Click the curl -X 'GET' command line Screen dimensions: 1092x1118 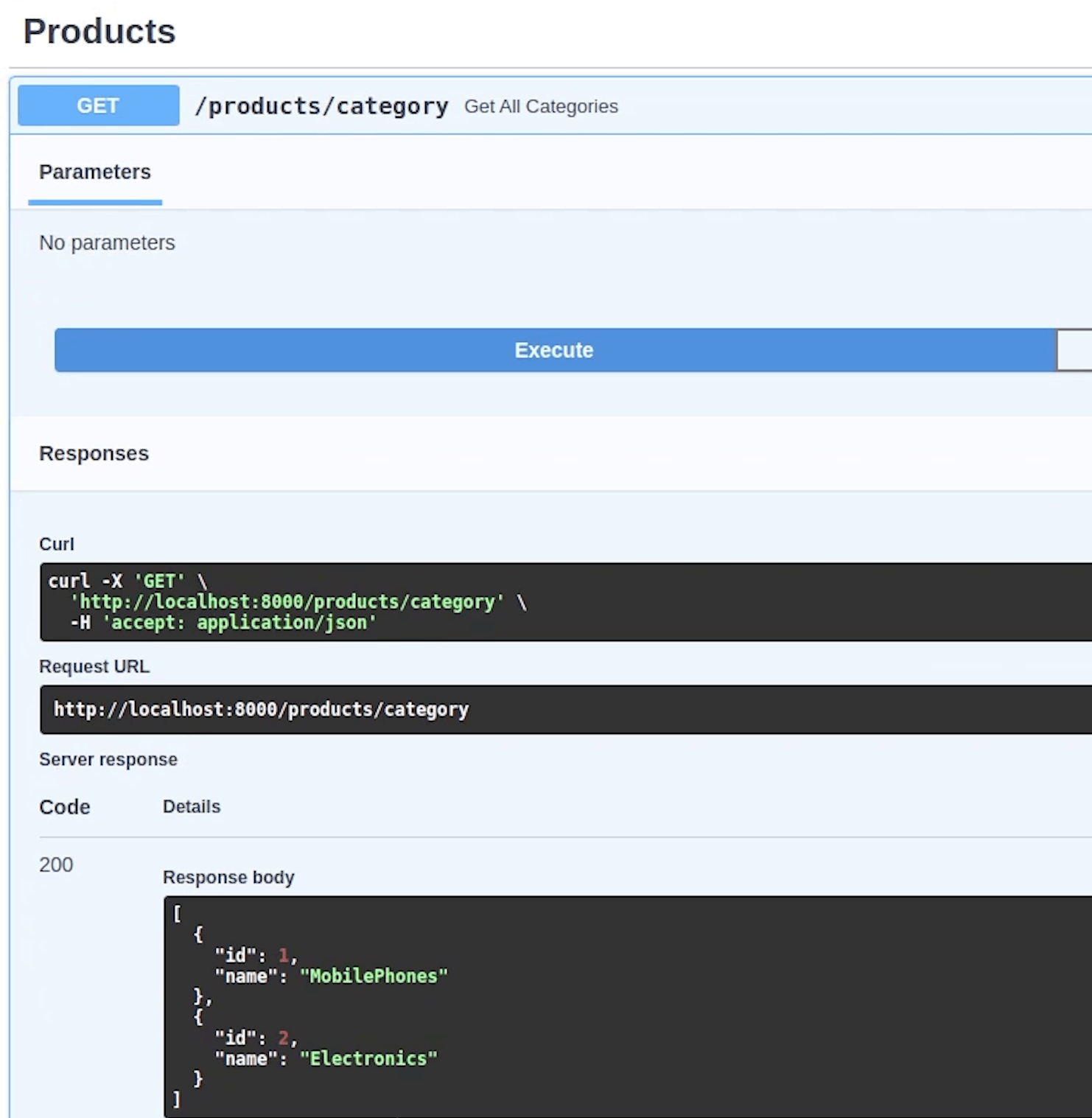(127, 581)
